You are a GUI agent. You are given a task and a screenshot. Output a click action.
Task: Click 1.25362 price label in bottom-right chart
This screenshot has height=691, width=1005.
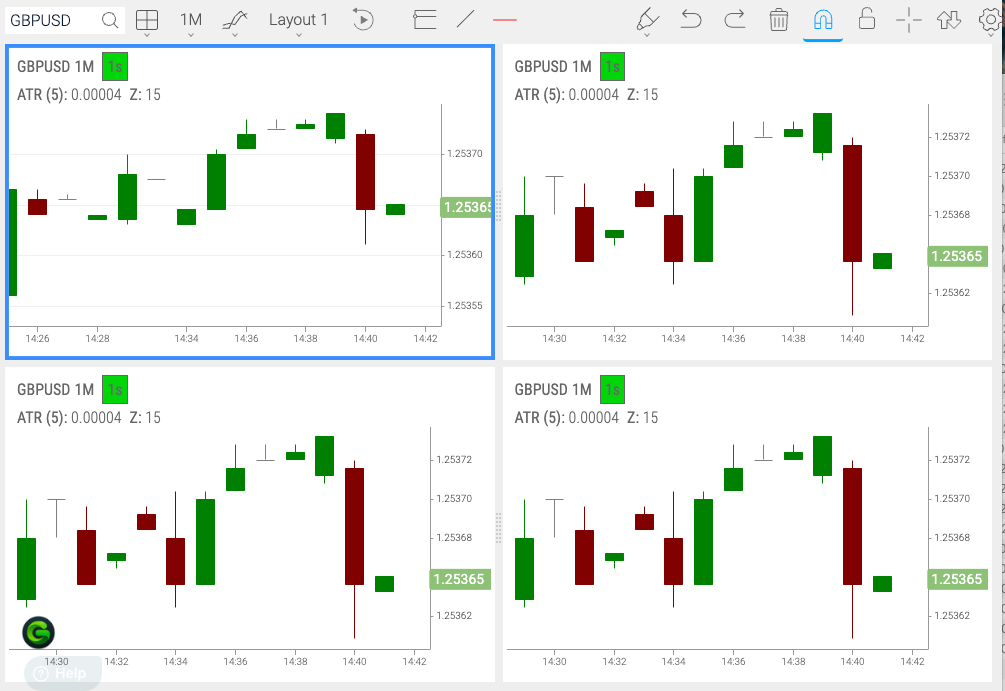point(952,616)
